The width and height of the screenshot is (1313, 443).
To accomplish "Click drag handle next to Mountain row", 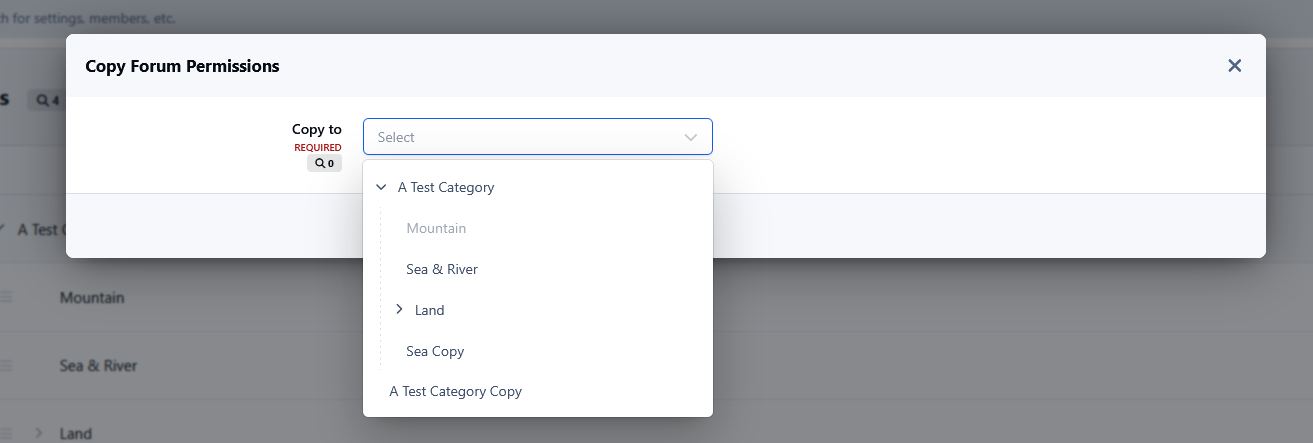I will (6, 298).
